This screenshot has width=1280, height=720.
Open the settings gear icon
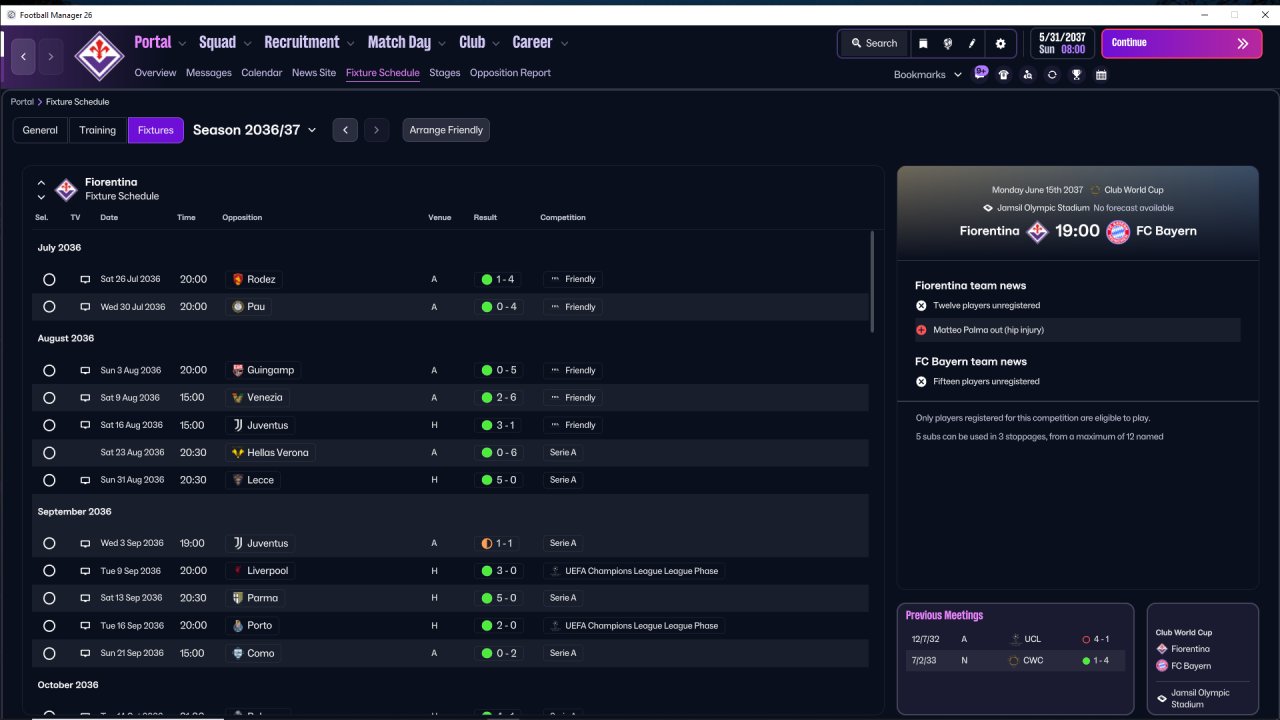(1000, 43)
